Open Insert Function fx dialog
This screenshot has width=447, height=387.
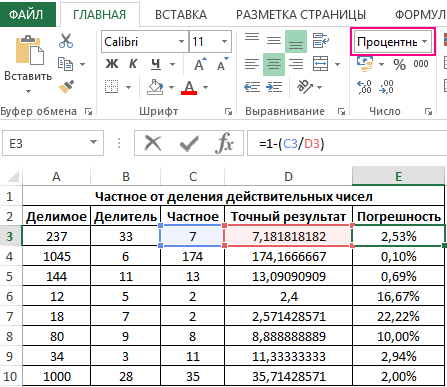pos(224,143)
